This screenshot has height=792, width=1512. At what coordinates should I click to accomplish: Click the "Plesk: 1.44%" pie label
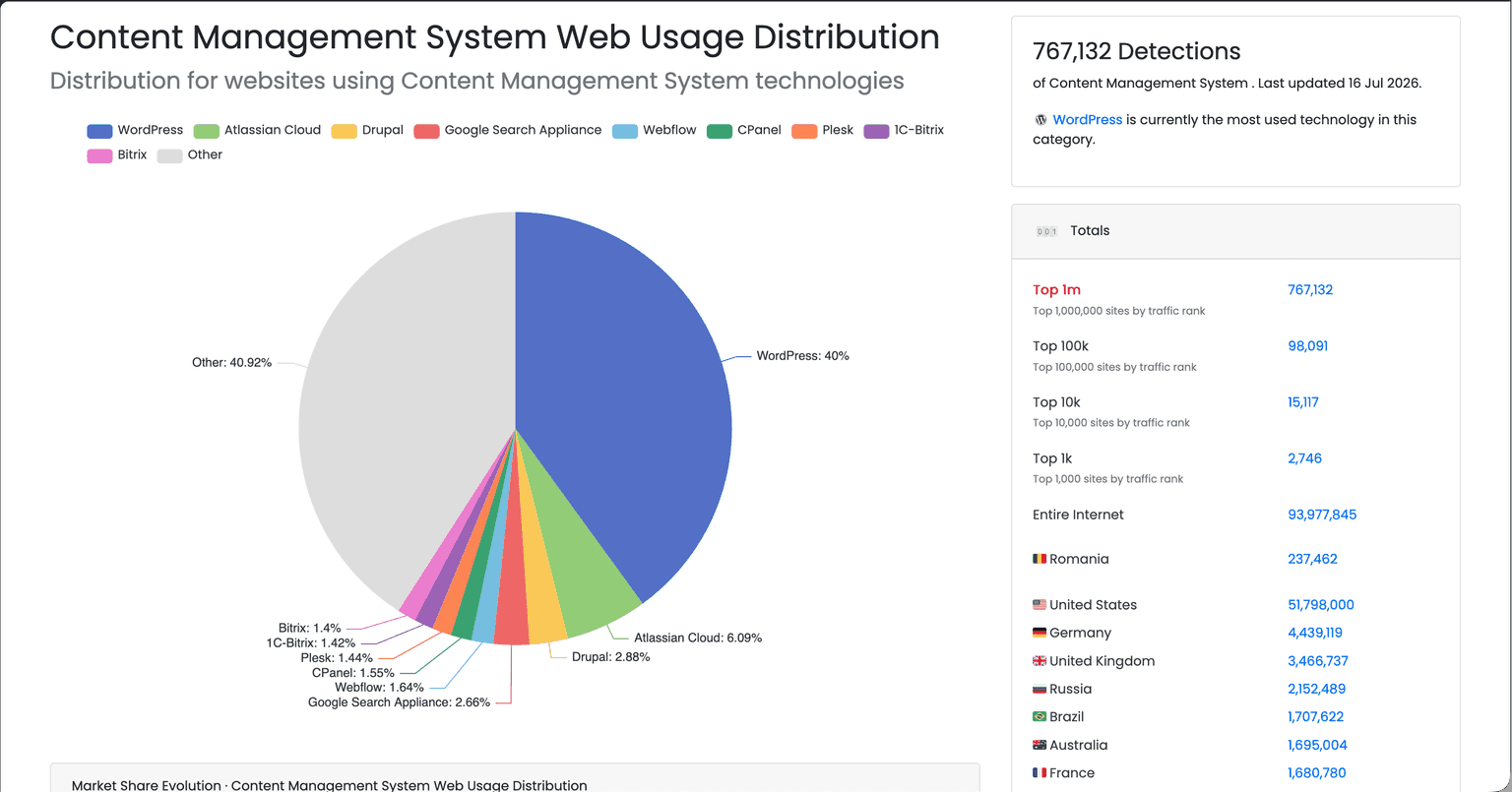point(337,658)
